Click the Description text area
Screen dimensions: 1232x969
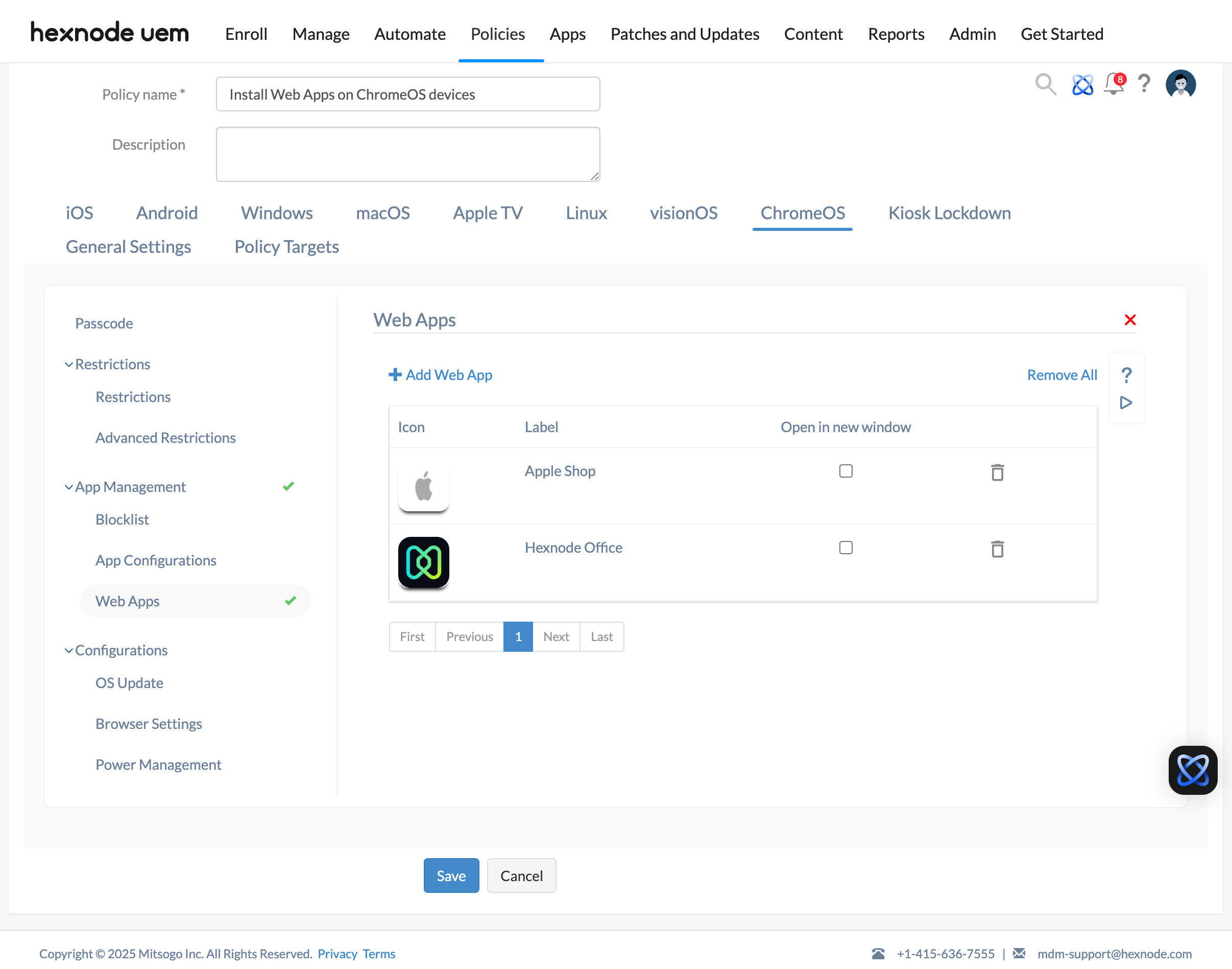tap(407, 154)
